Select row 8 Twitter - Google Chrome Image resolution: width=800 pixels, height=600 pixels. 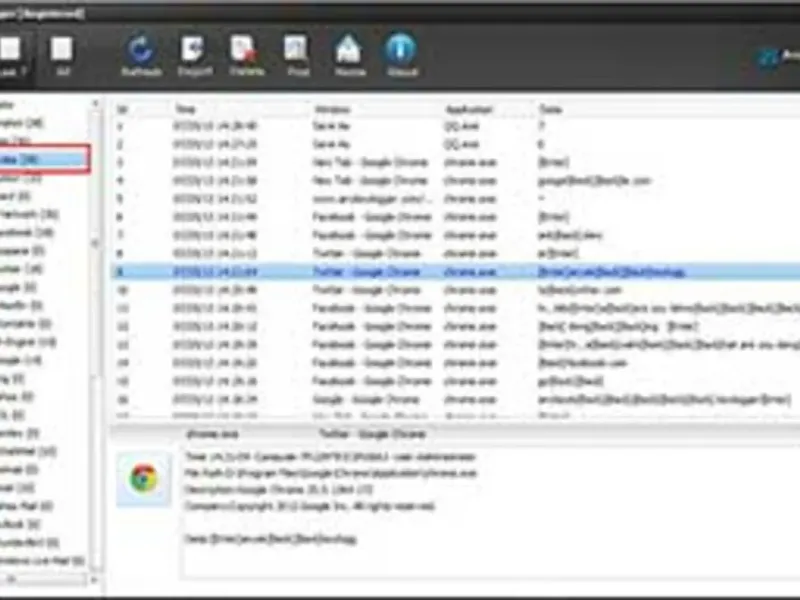(456, 254)
